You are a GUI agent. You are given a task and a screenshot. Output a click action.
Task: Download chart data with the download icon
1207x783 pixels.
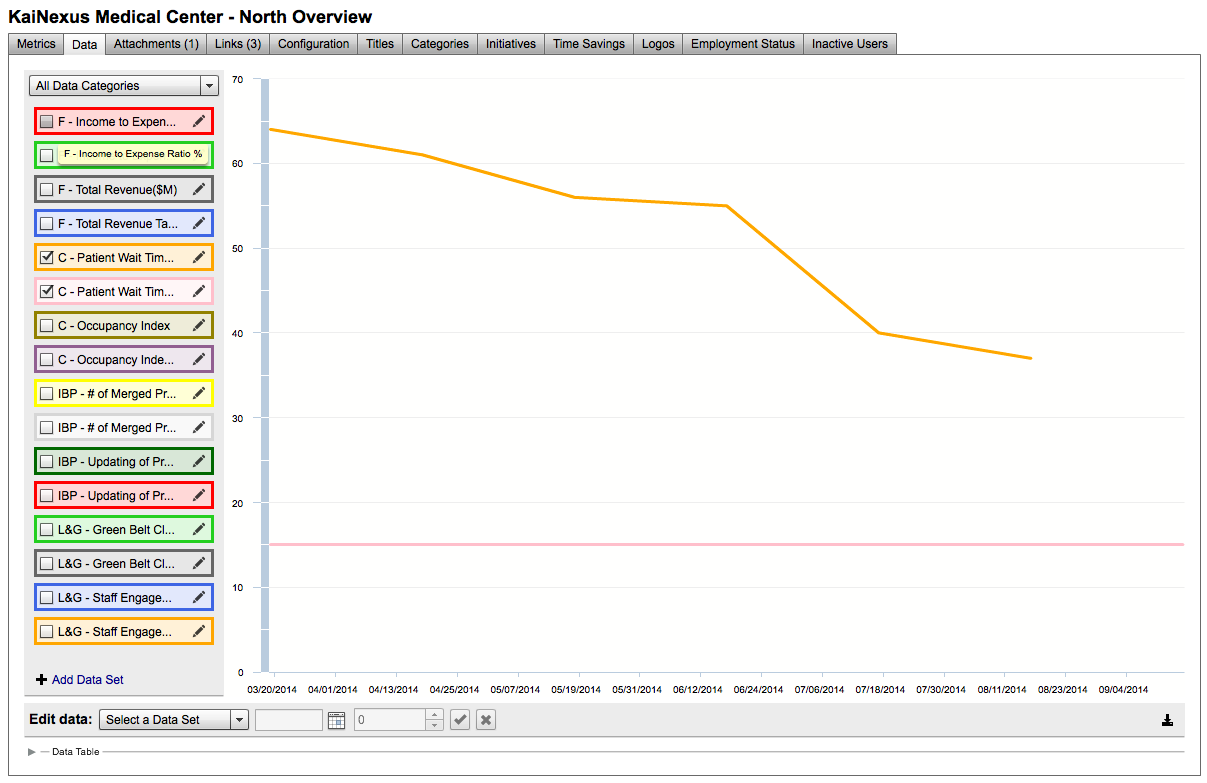[1167, 720]
